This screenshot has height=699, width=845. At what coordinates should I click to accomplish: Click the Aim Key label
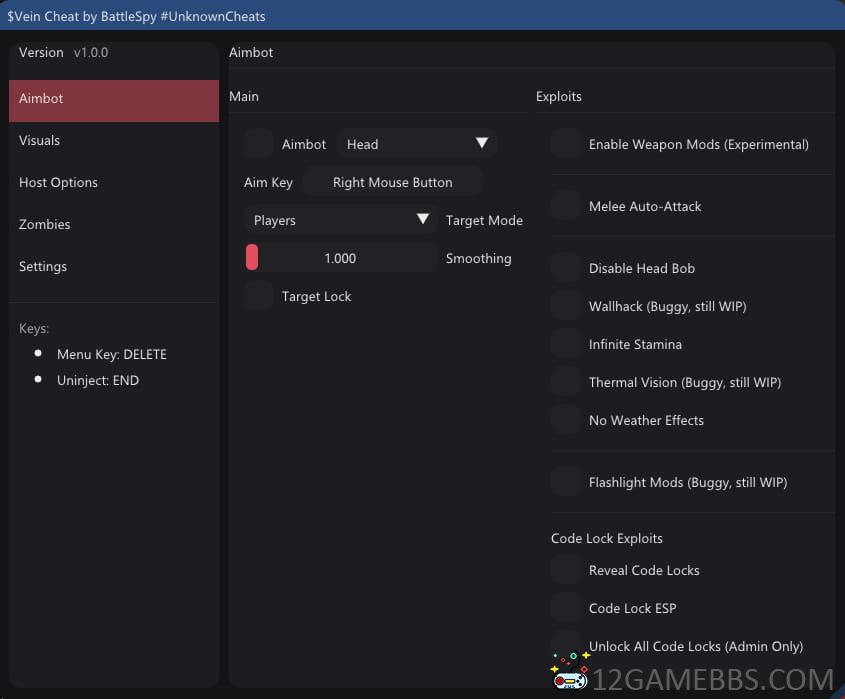tap(268, 183)
